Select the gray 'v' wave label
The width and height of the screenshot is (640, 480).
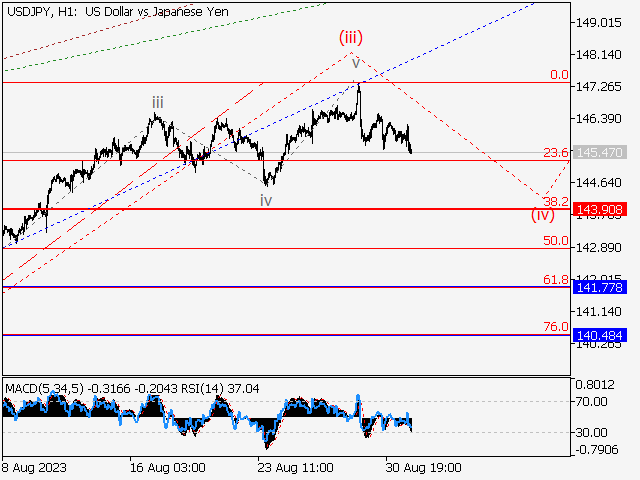coord(356,63)
